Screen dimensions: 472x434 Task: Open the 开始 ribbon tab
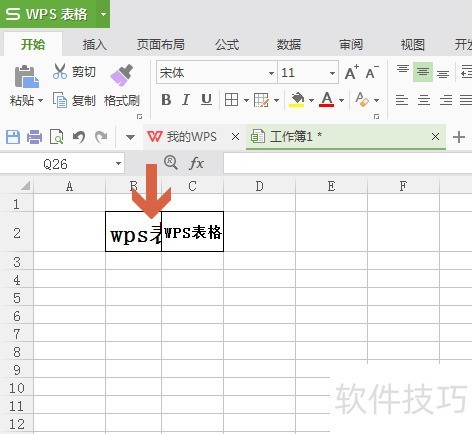(33, 44)
